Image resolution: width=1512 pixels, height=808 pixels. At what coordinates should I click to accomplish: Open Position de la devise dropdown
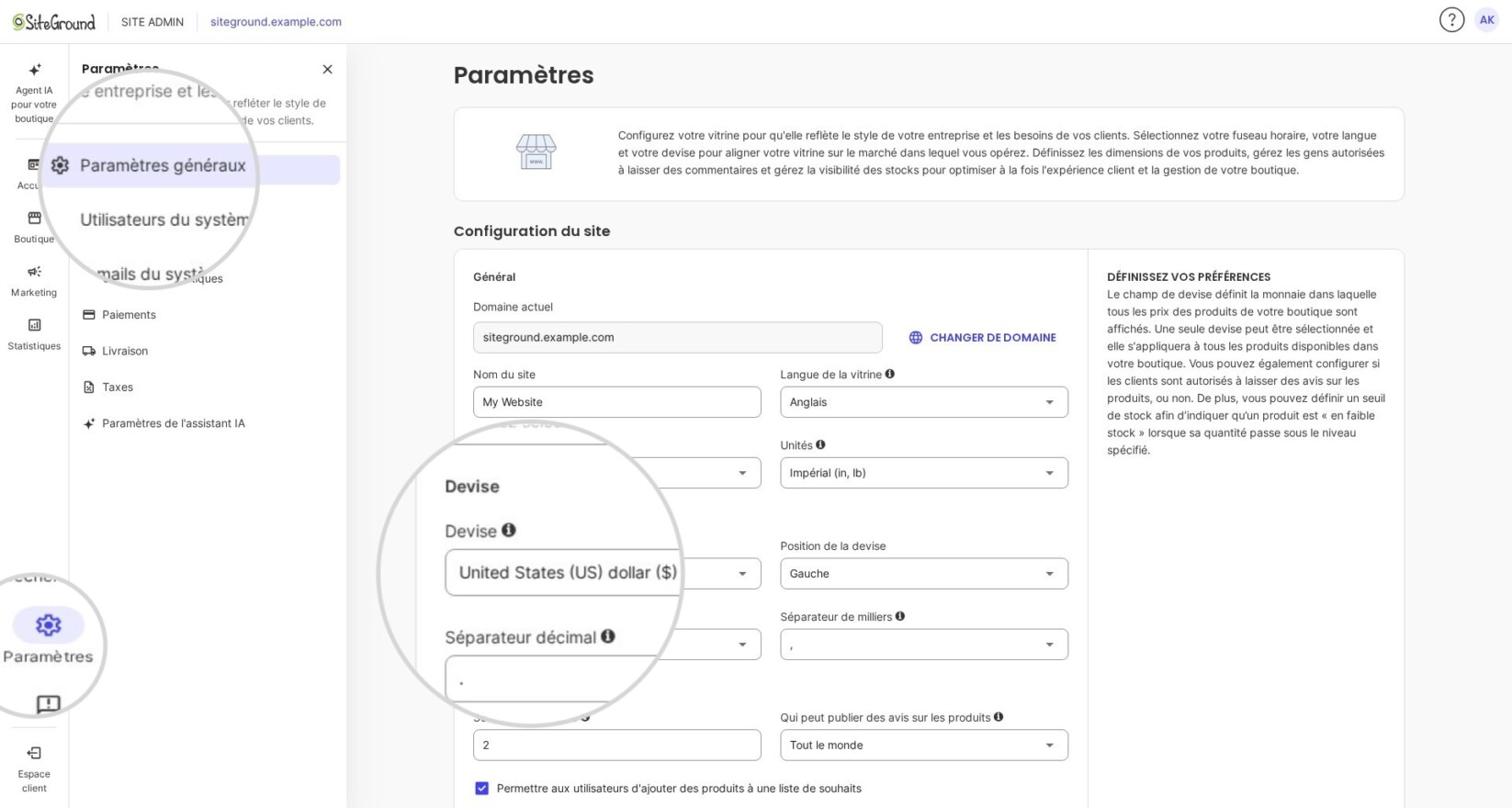[x=924, y=574]
